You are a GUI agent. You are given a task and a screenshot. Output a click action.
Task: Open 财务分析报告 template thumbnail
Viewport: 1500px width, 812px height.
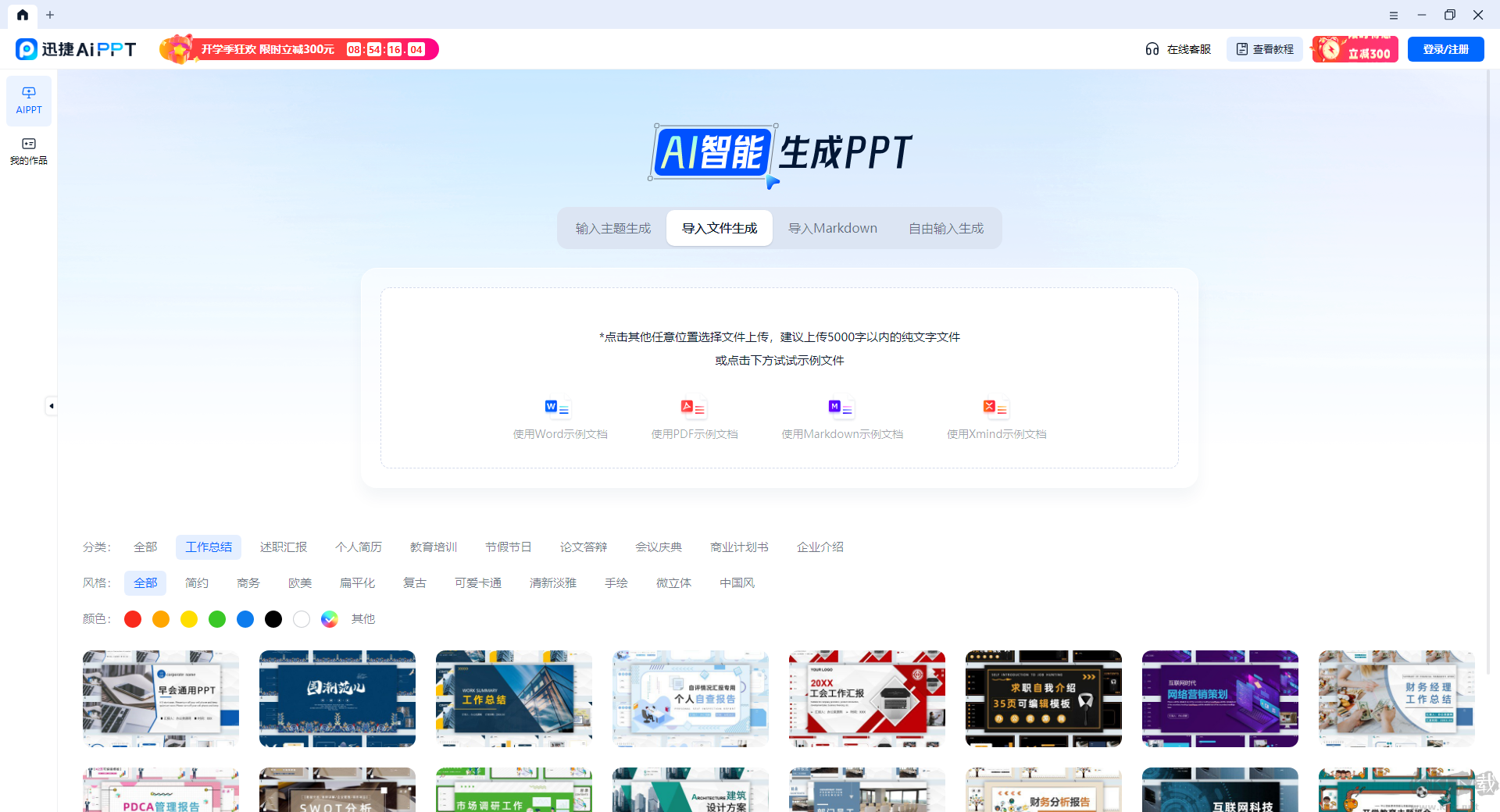(x=1044, y=790)
